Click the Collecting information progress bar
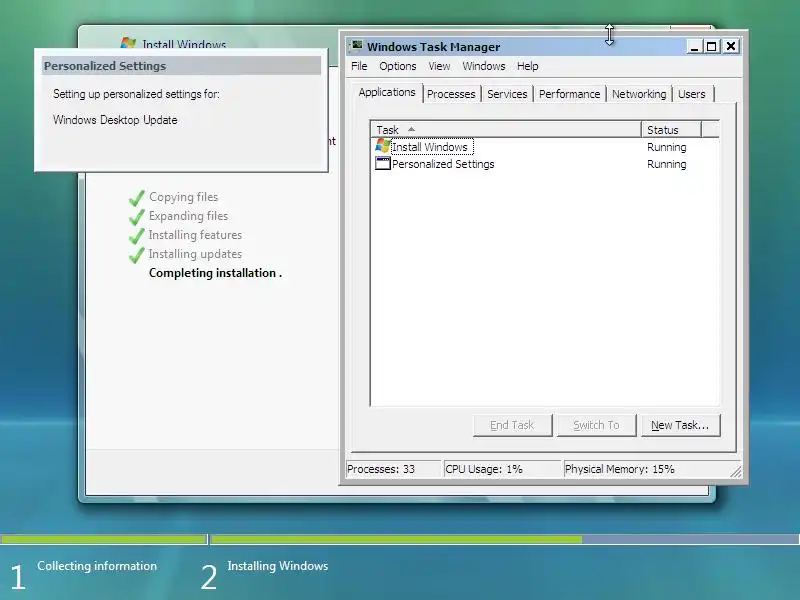Viewport: 800px width, 600px height. click(104, 539)
